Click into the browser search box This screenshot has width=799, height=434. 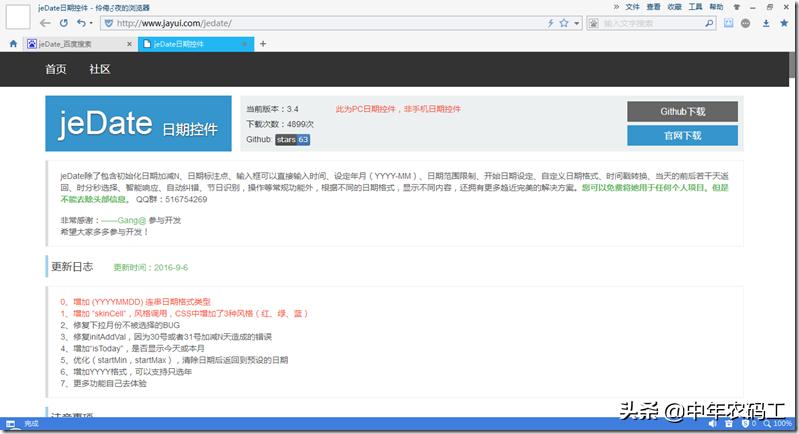tap(652, 23)
